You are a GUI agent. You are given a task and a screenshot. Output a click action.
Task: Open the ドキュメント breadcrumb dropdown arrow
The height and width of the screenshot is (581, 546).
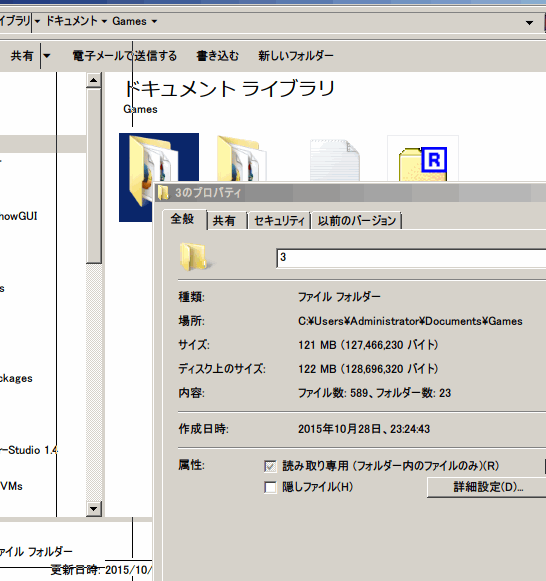104,21
